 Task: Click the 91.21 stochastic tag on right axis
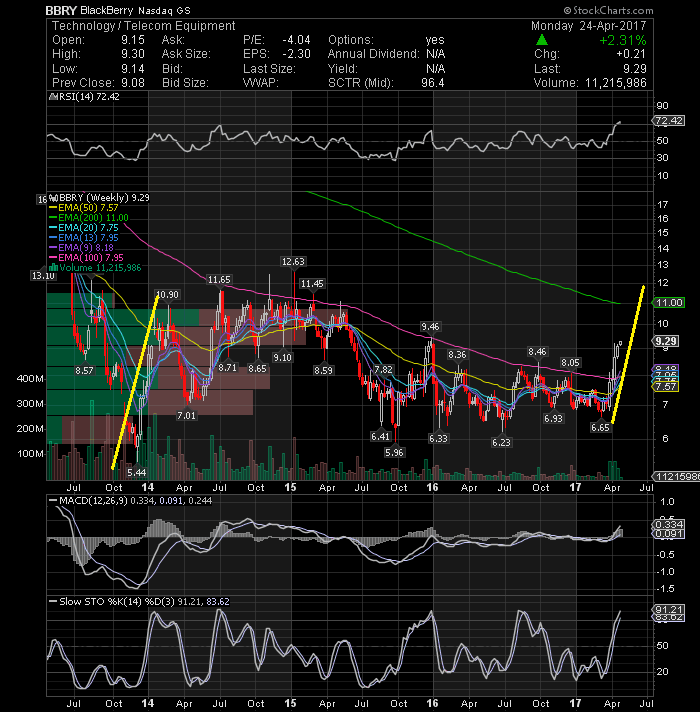click(668, 609)
